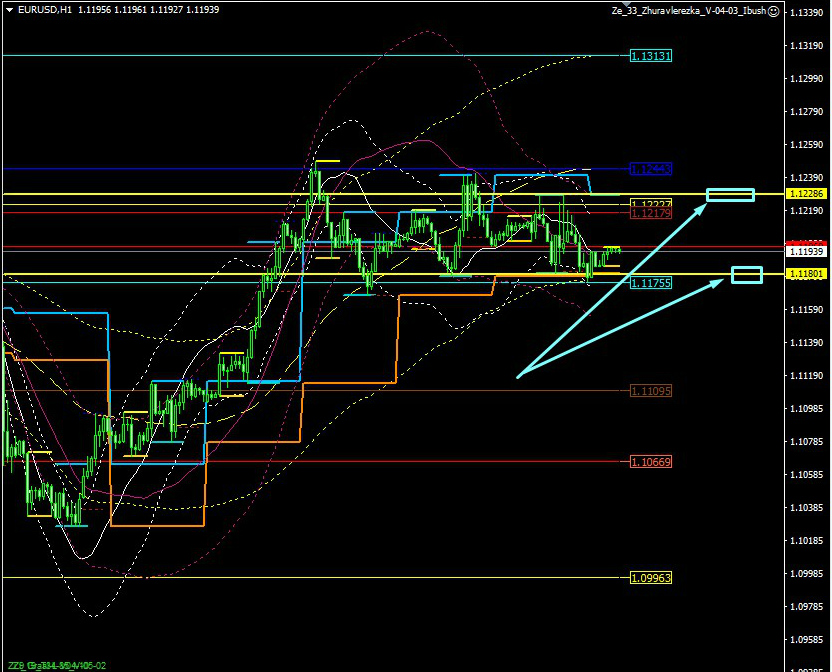Click the 1.11095 brown price level label
The width and height of the screenshot is (832, 672).
click(650, 391)
